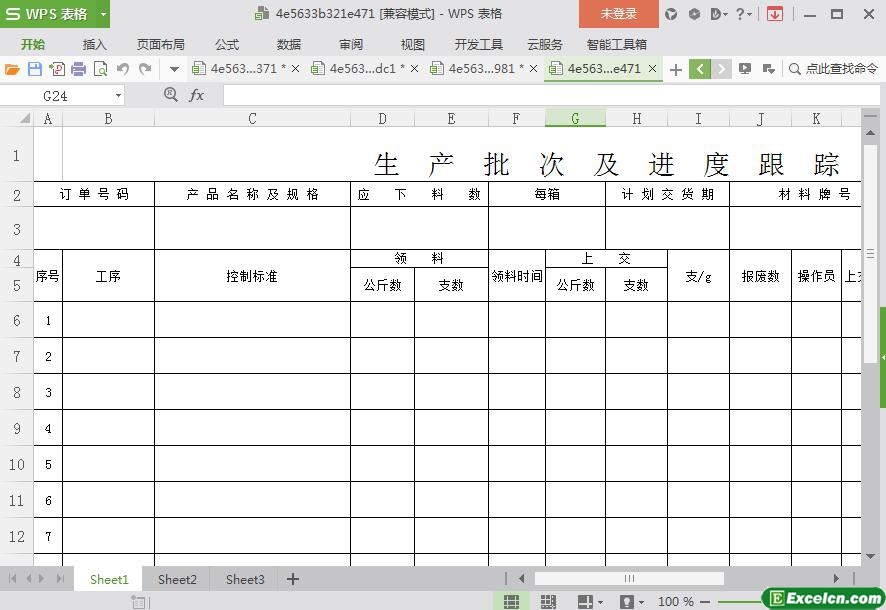Open the help question mark dropdown
886x610 pixels.
744,14
